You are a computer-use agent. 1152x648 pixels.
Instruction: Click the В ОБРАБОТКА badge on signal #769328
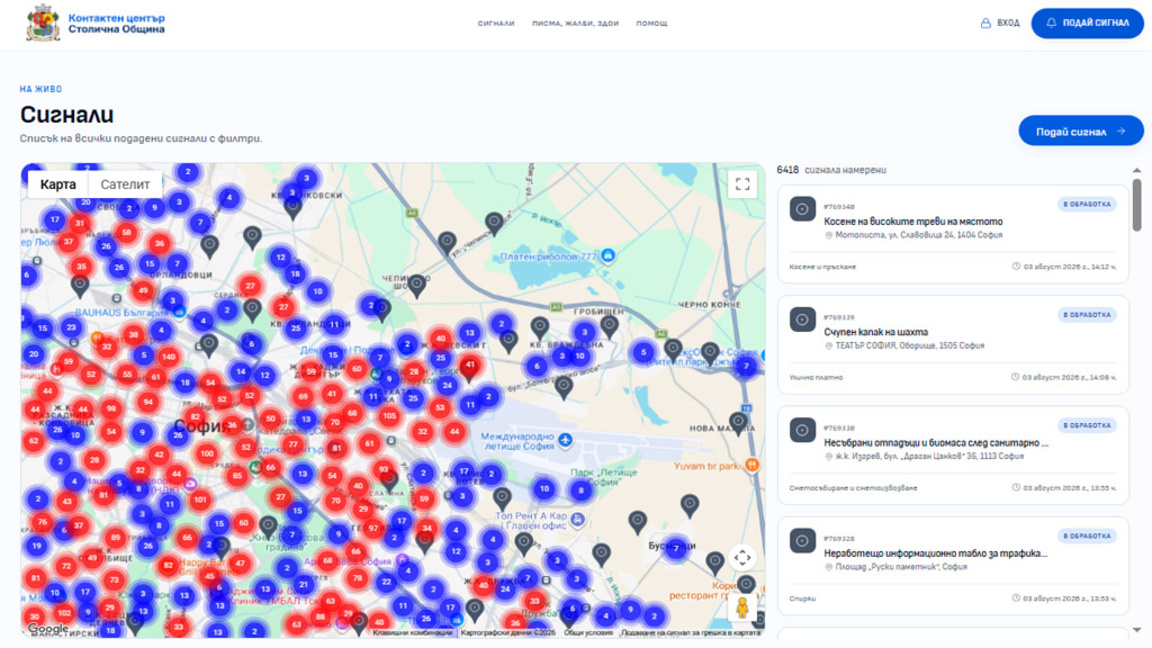(1087, 536)
